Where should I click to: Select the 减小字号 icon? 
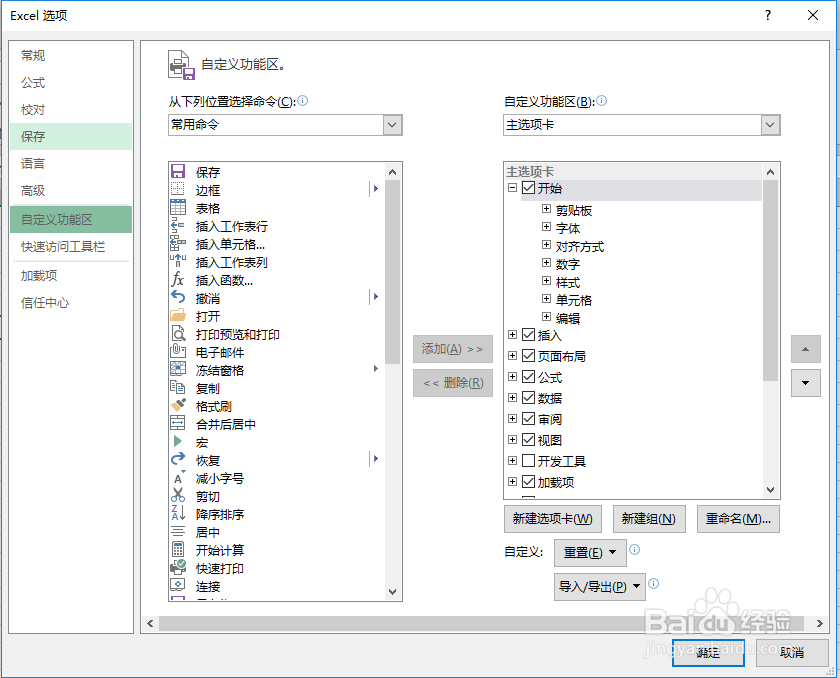pyautogui.click(x=178, y=478)
